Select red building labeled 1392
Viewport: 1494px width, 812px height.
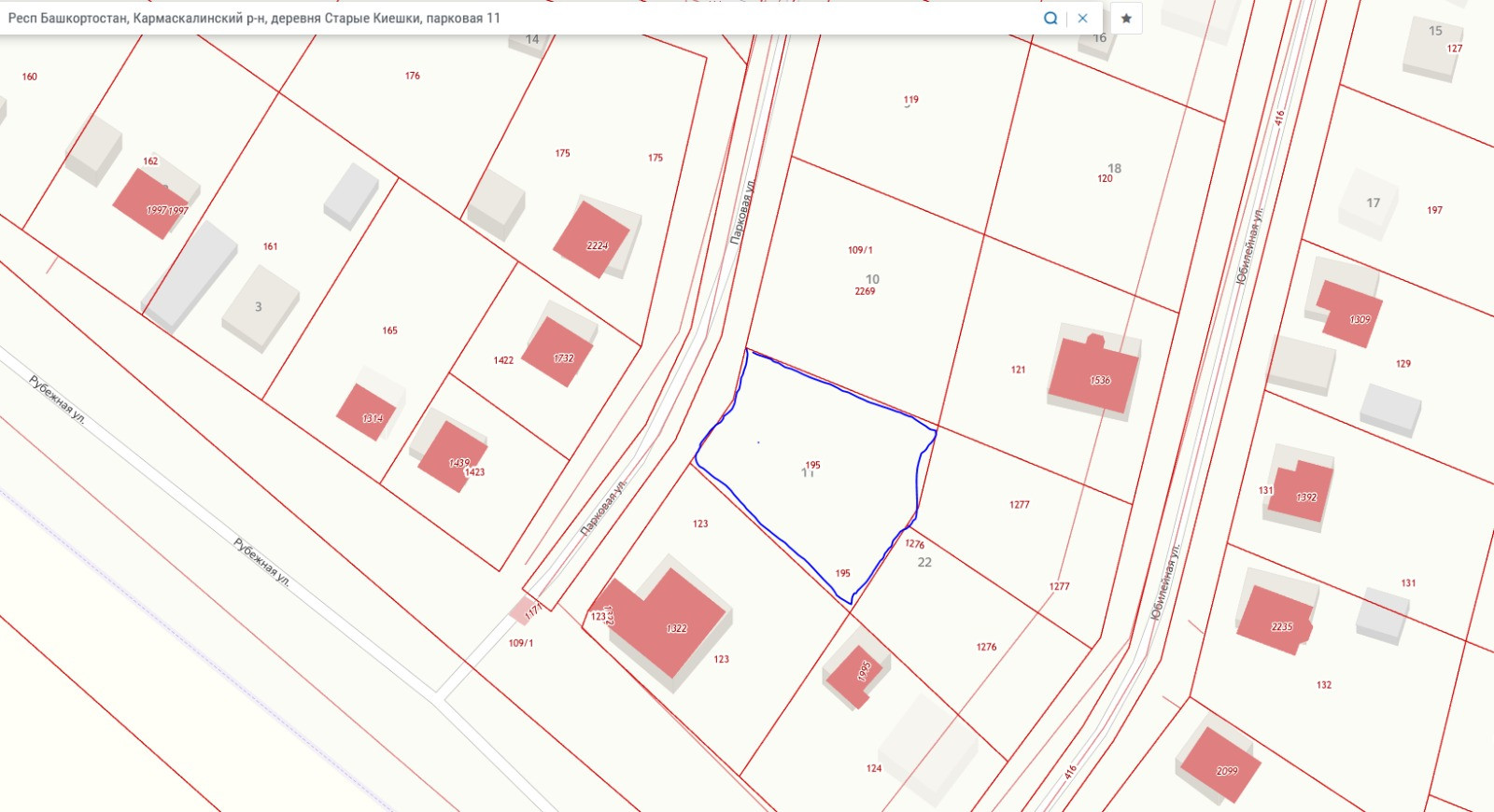click(x=1301, y=492)
